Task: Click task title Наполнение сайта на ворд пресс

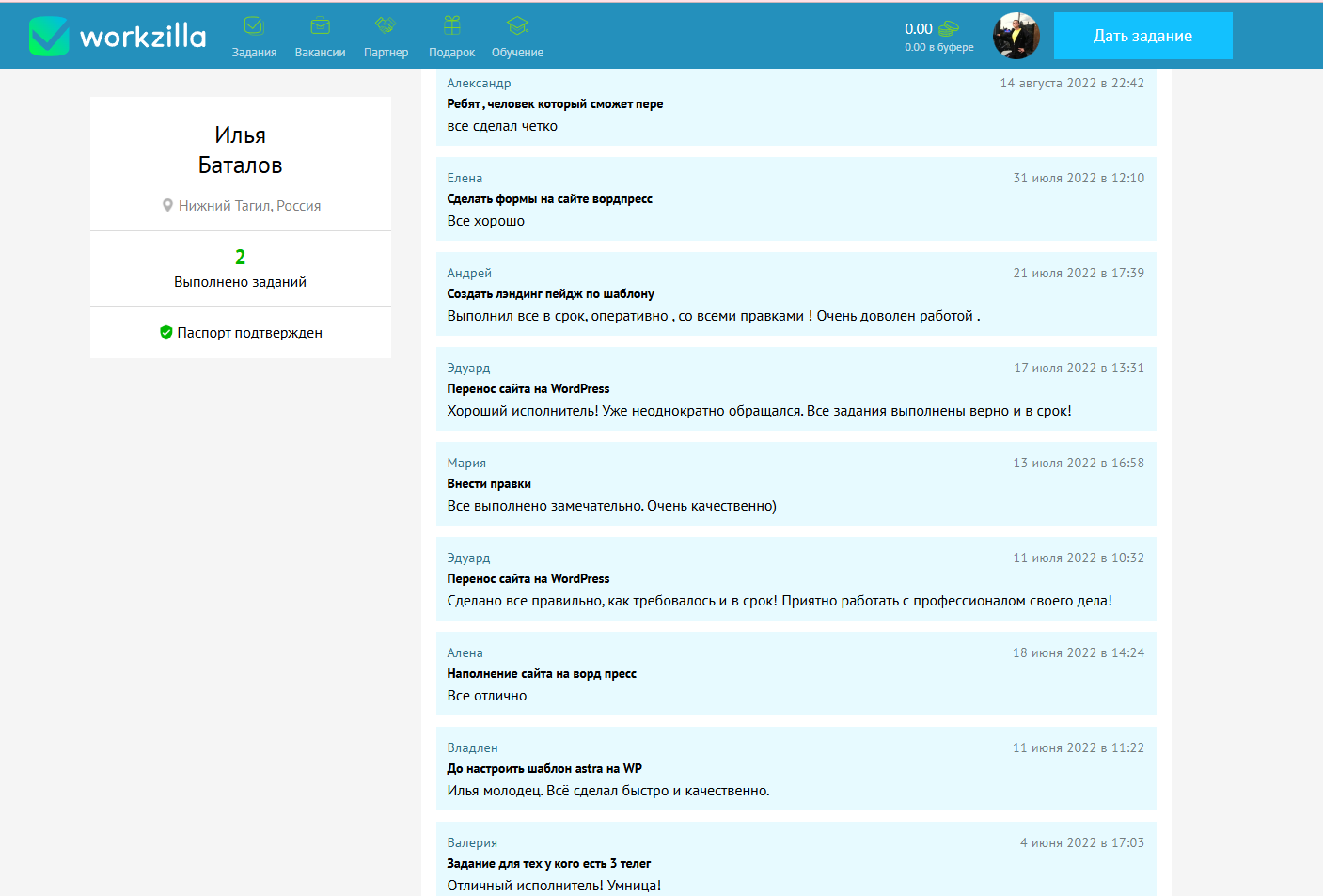Action: (x=542, y=674)
